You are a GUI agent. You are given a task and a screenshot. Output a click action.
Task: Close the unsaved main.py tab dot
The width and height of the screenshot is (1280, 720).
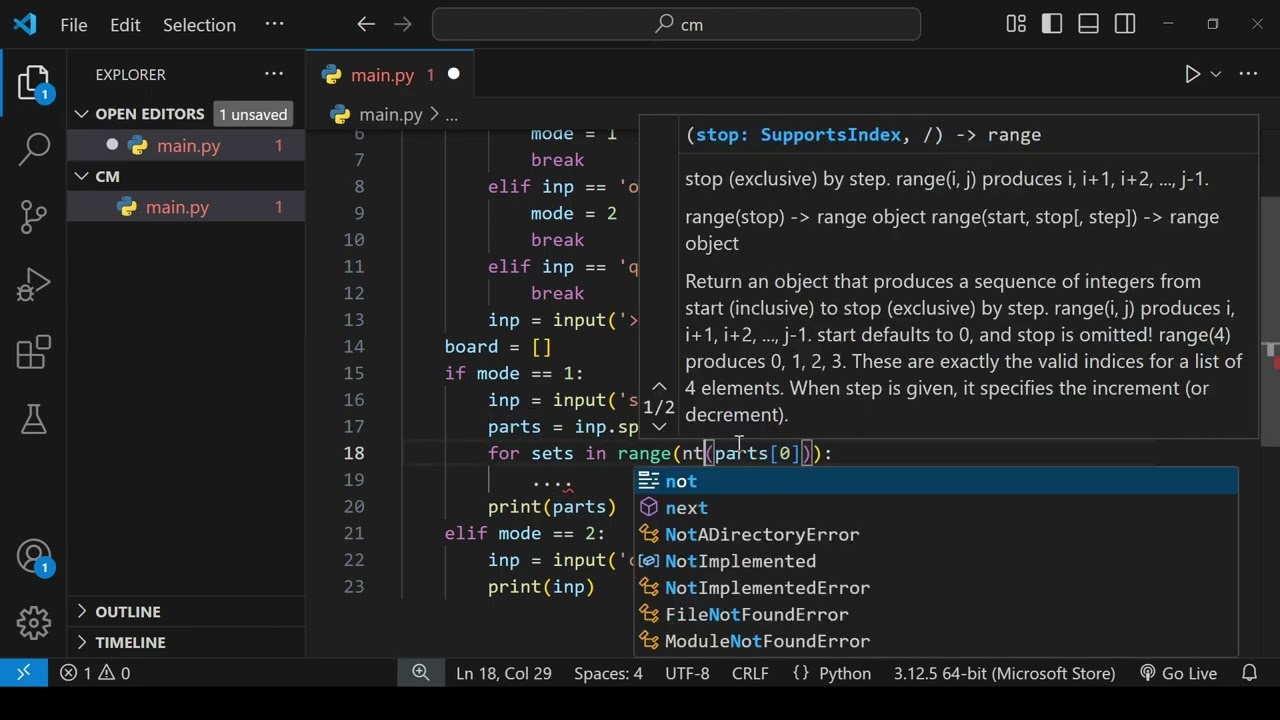click(x=453, y=75)
